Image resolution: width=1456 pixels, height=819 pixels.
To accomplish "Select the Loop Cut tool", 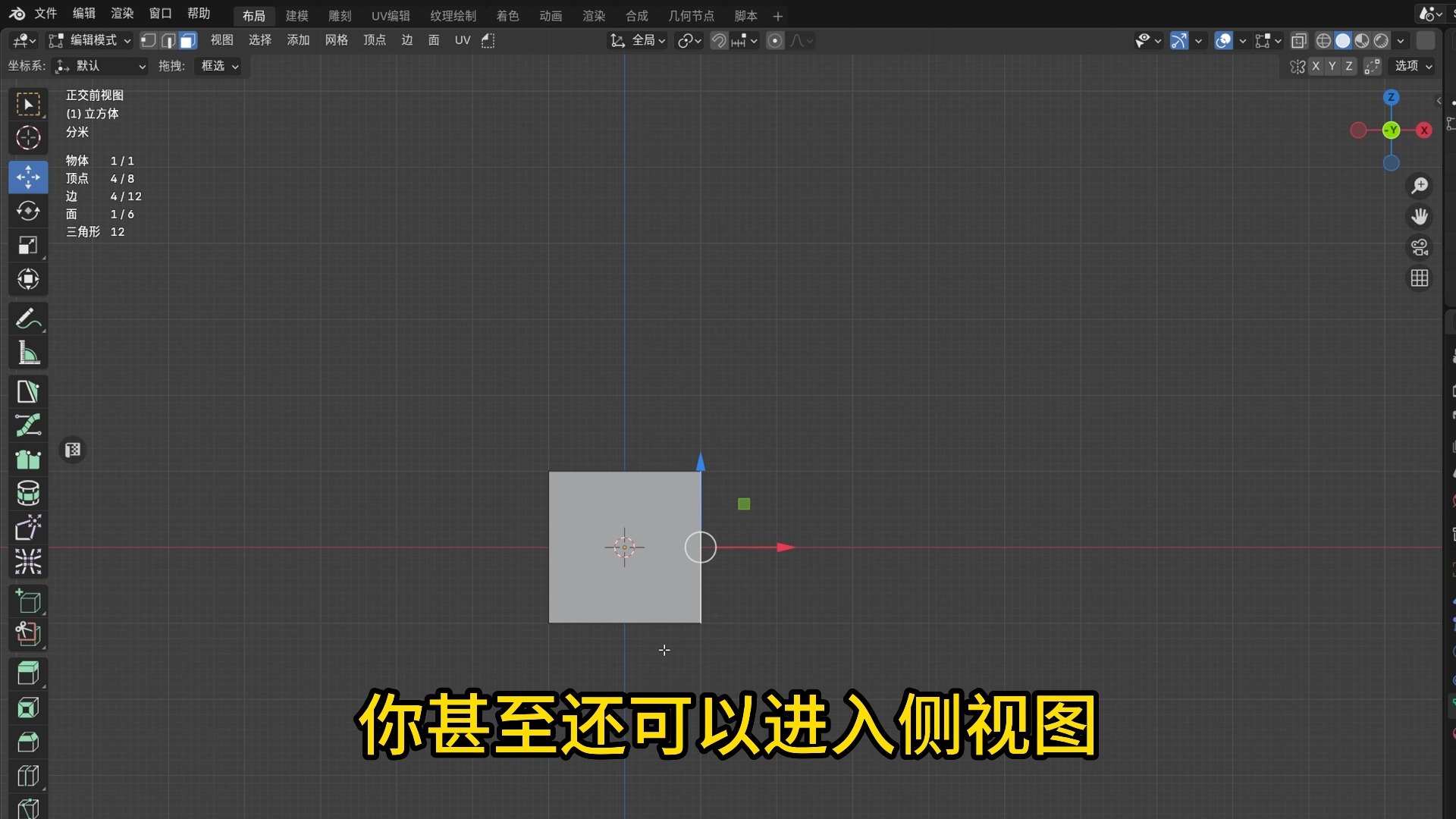I will pyautogui.click(x=28, y=776).
